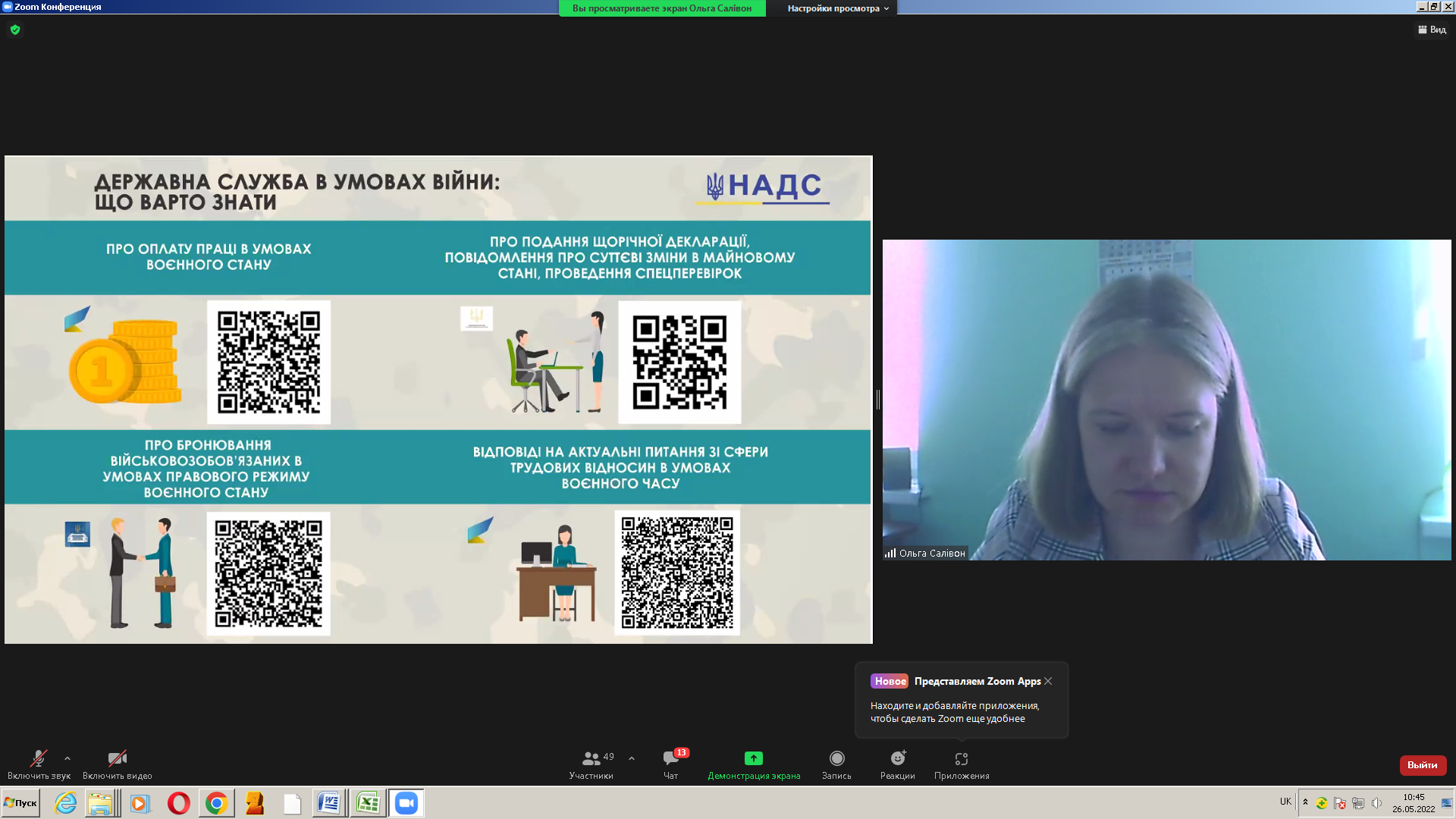Click the Ольга Салівон video thumbnail

click(x=1166, y=400)
